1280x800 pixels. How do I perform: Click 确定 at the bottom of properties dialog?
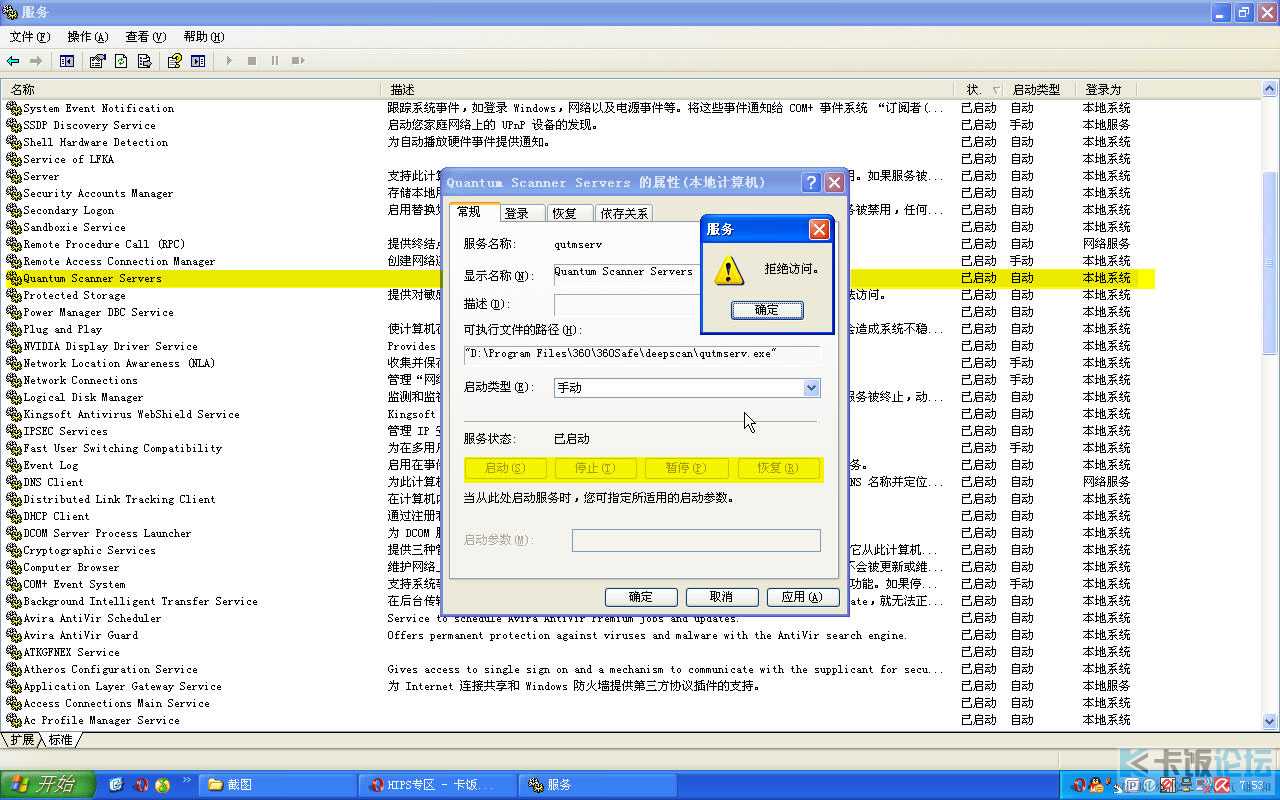[641, 597]
